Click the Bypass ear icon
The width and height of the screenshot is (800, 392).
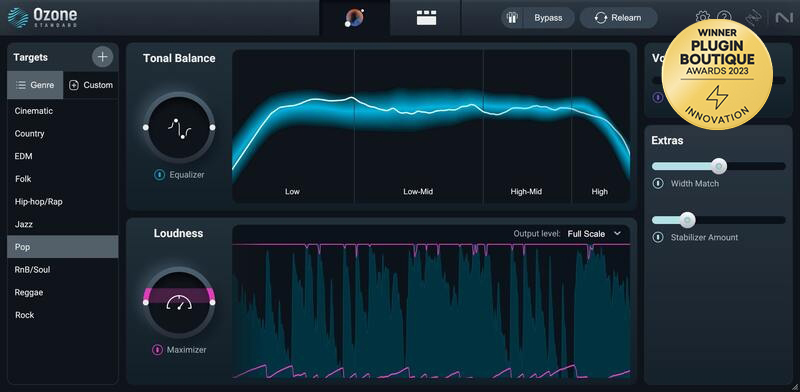click(512, 18)
